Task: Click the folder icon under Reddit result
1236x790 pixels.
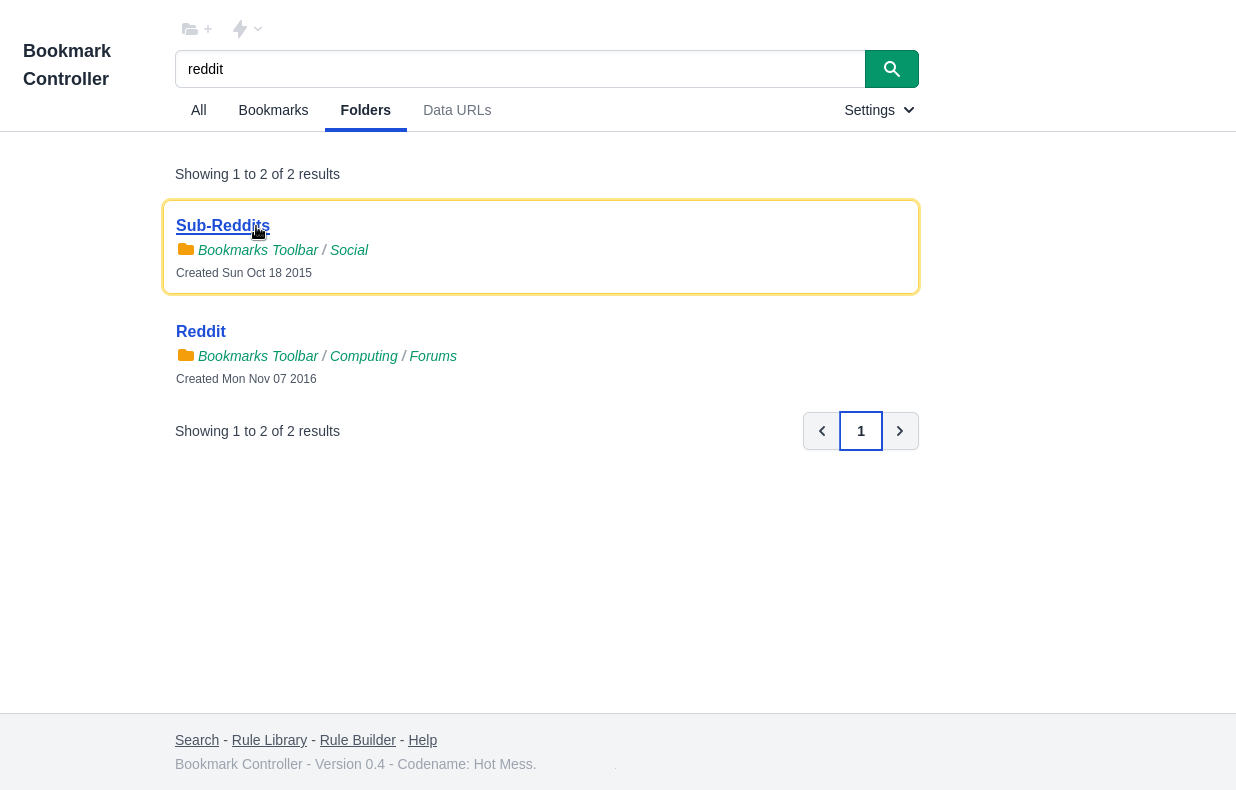Action: click(x=186, y=355)
